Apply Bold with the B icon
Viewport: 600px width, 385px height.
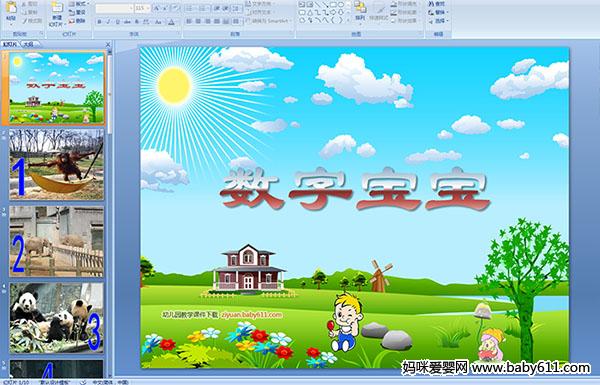tap(99, 22)
